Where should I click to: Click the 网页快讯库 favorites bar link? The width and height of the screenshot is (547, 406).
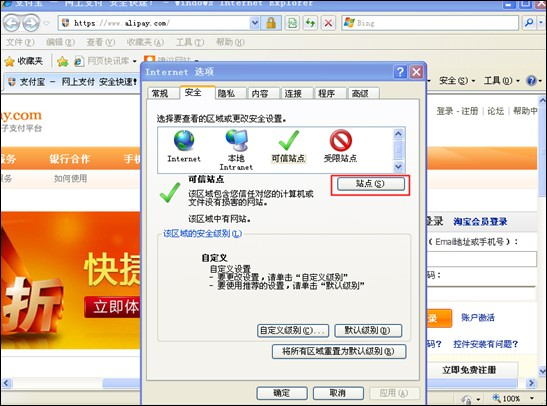coord(102,61)
